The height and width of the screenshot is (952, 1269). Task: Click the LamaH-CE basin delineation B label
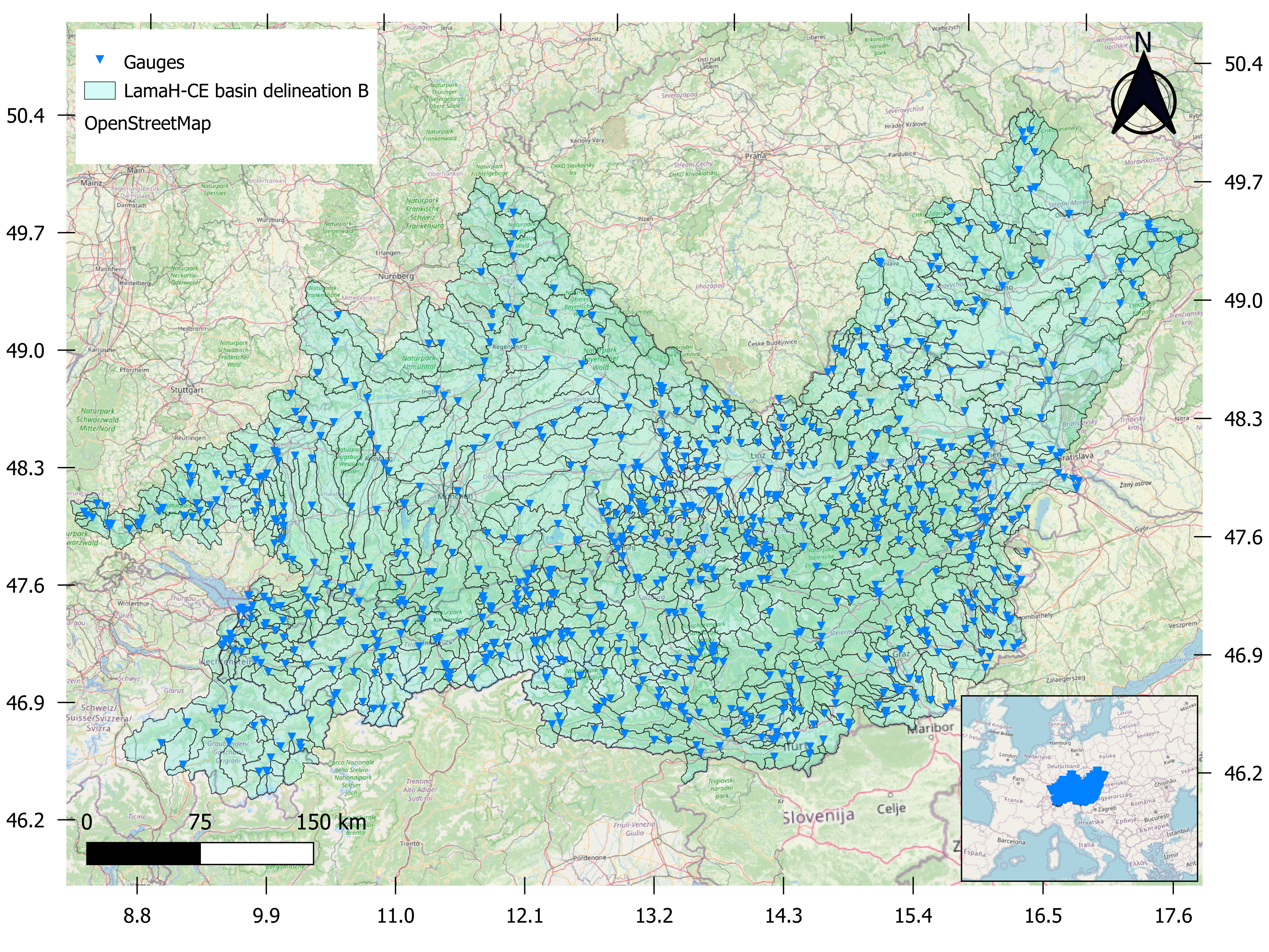(246, 91)
